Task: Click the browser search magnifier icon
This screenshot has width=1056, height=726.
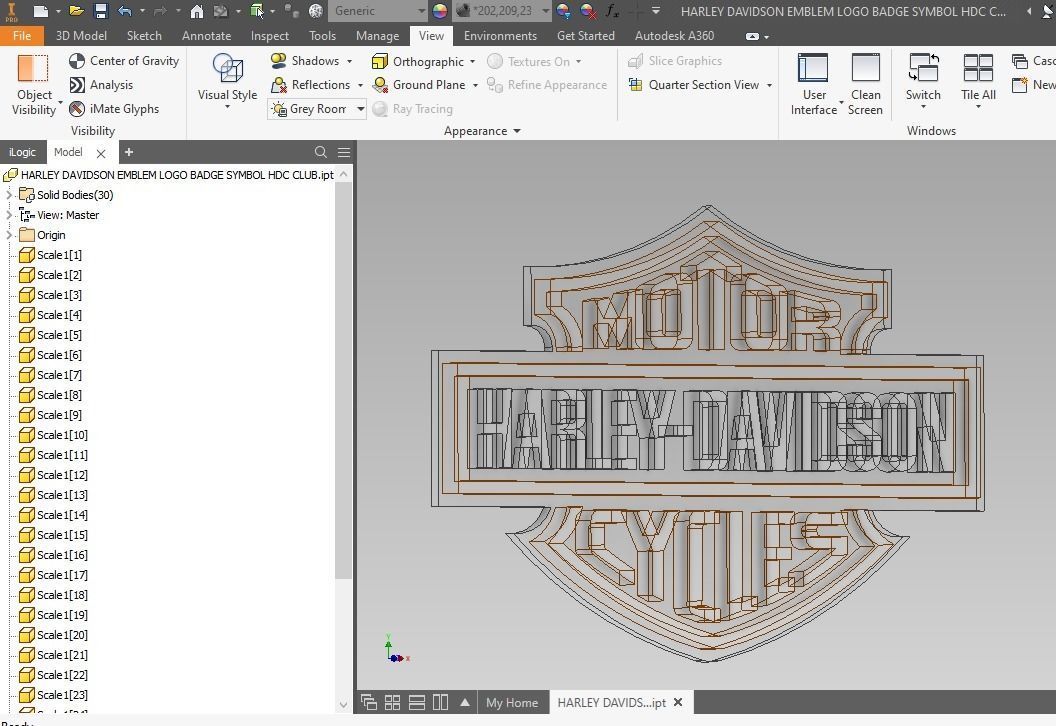Action: point(321,152)
